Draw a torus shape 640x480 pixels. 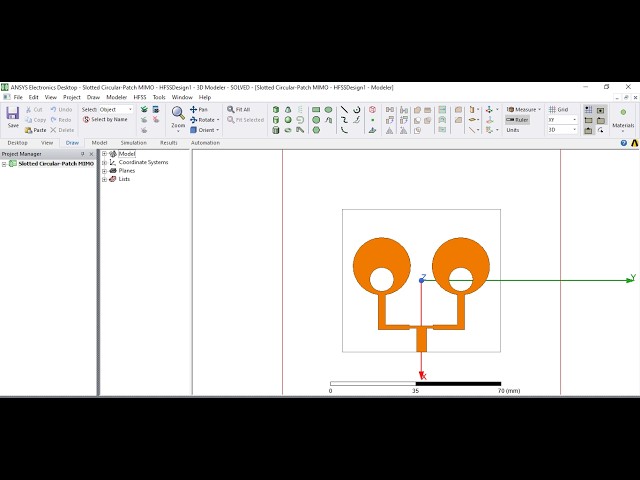(x=288, y=130)
